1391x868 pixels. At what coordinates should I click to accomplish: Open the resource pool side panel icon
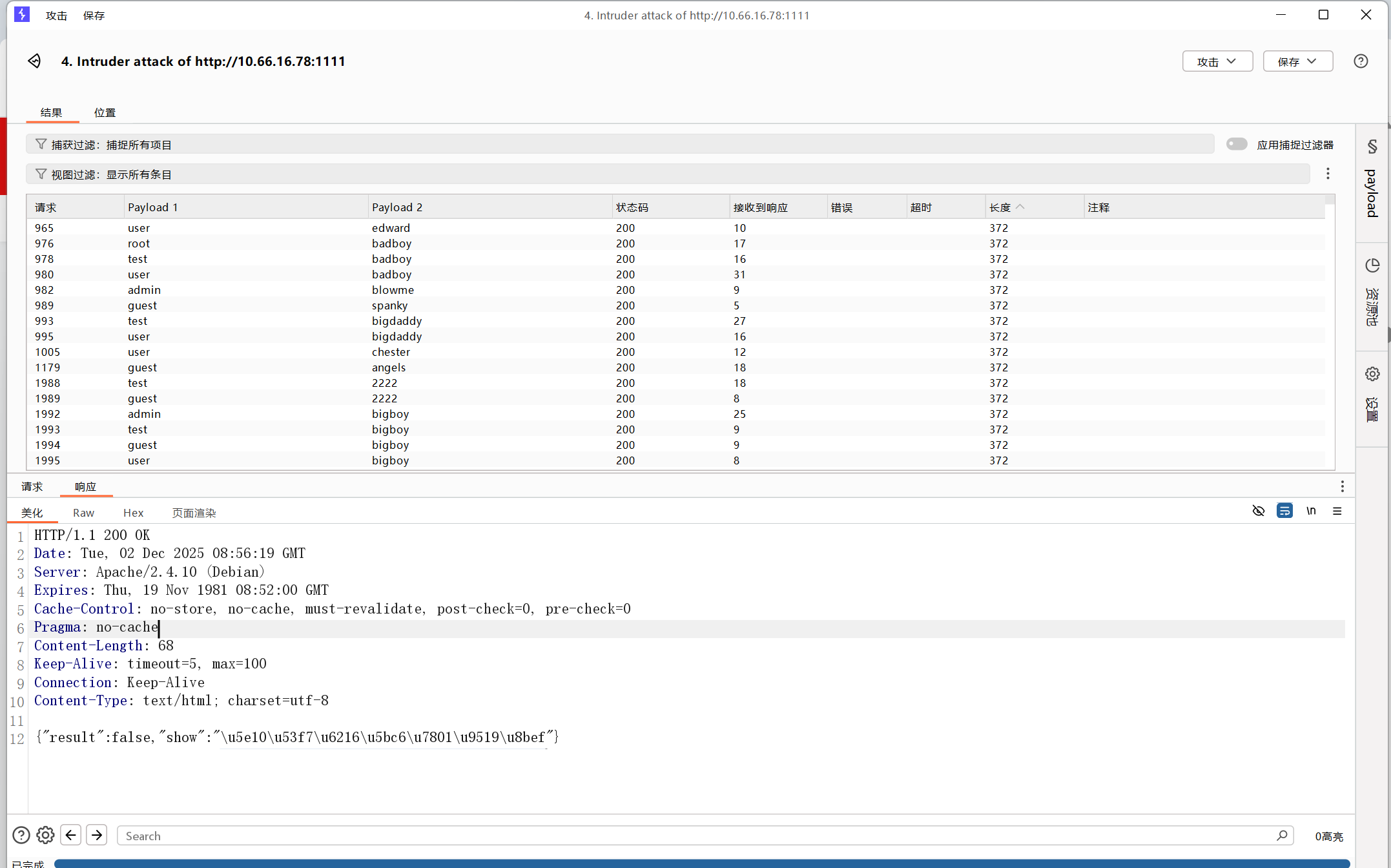tap(1372, 266)
